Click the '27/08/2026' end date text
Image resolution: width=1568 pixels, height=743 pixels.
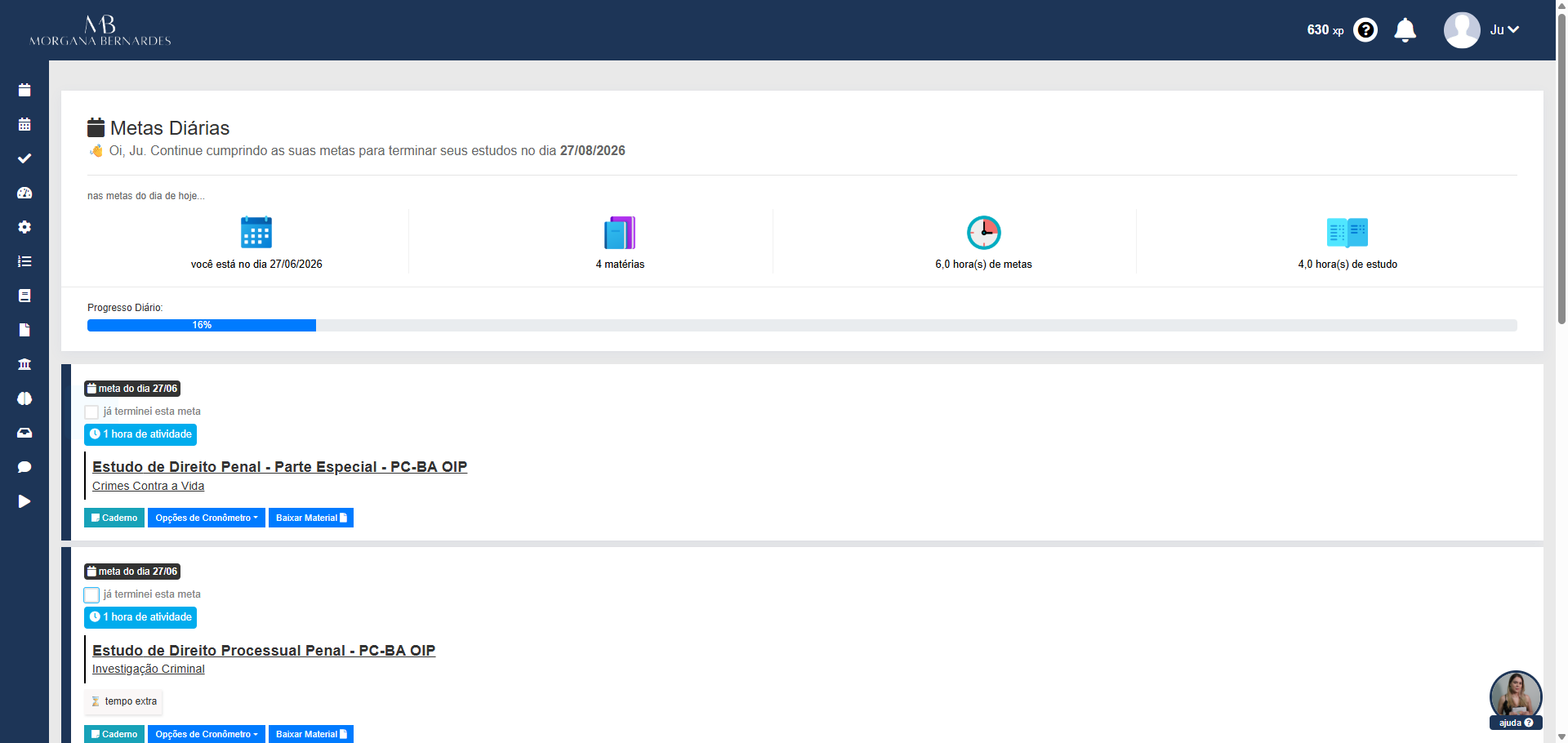tap(592, 151)
